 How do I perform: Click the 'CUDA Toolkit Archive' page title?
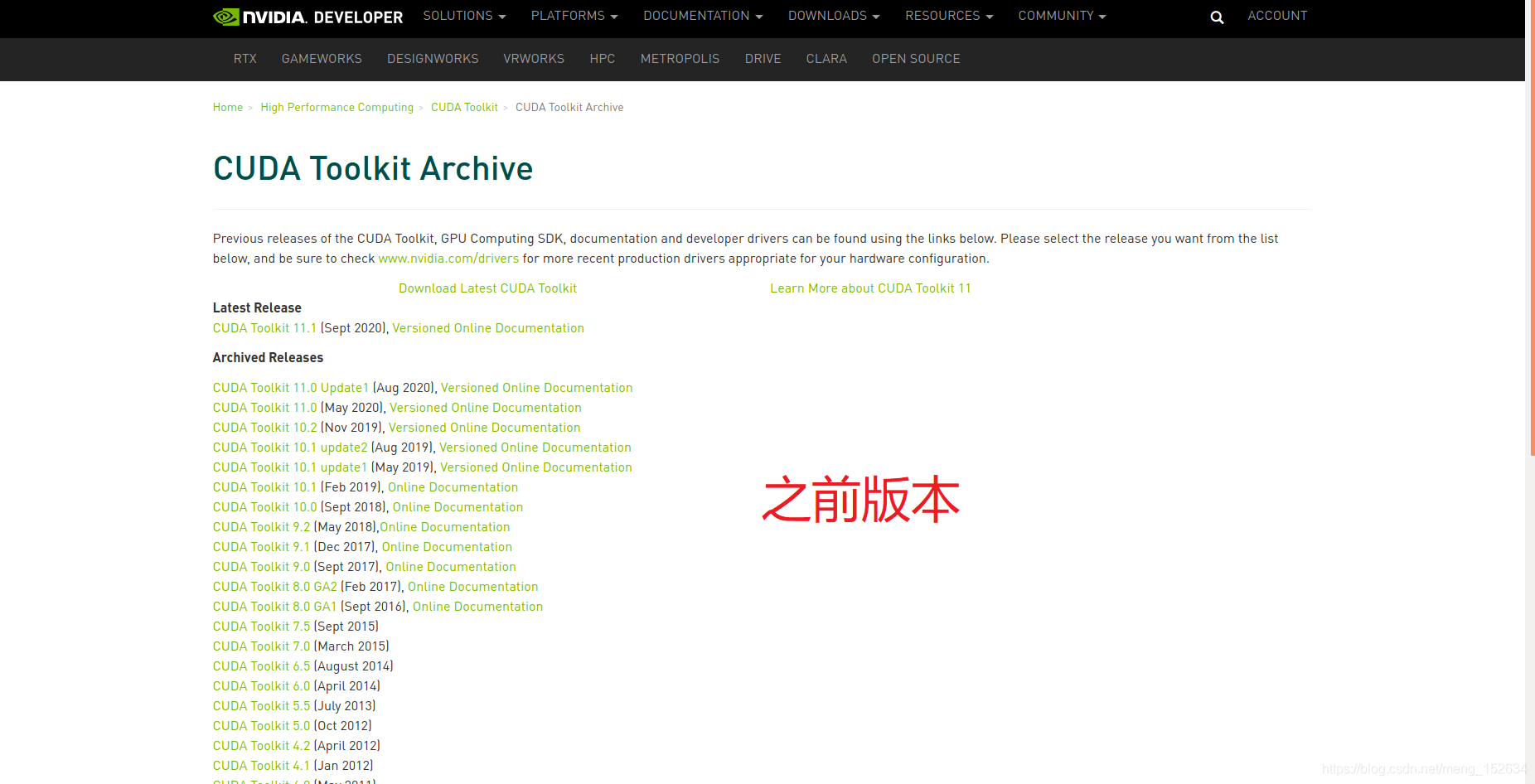[x=373, y=168]
